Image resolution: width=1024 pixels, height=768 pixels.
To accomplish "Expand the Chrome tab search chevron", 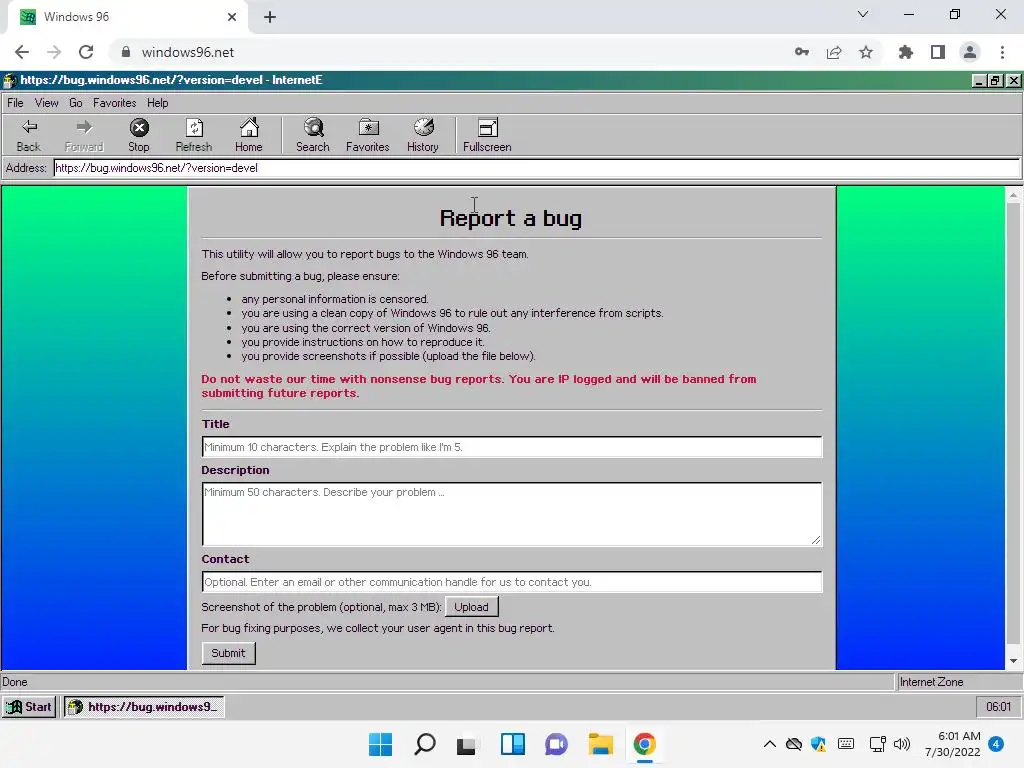I will coord(863,14).
